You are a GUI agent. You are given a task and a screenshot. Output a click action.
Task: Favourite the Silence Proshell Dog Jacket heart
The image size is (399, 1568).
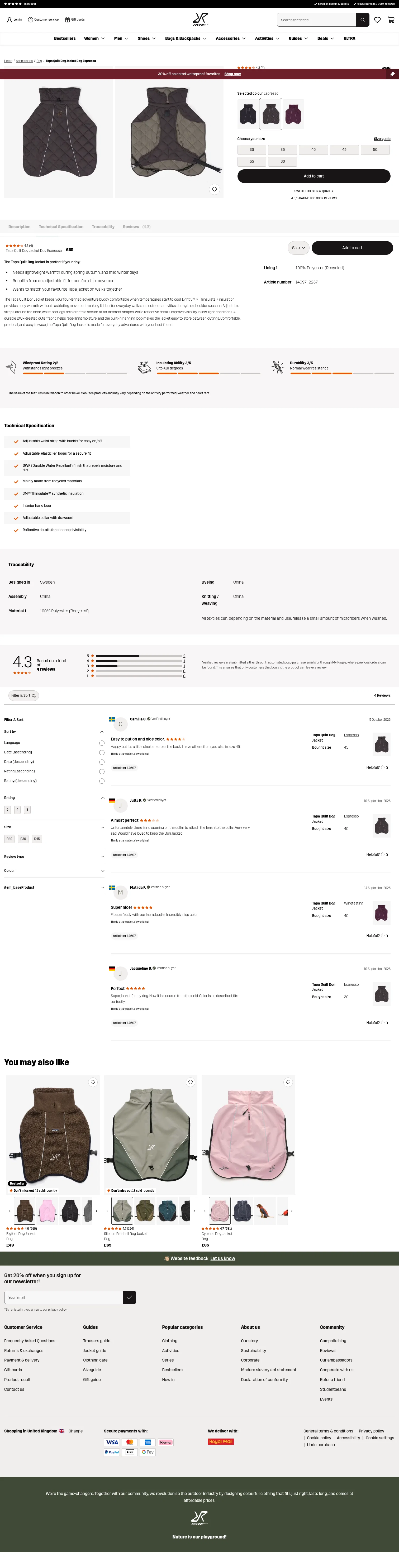click(190, 1082)
